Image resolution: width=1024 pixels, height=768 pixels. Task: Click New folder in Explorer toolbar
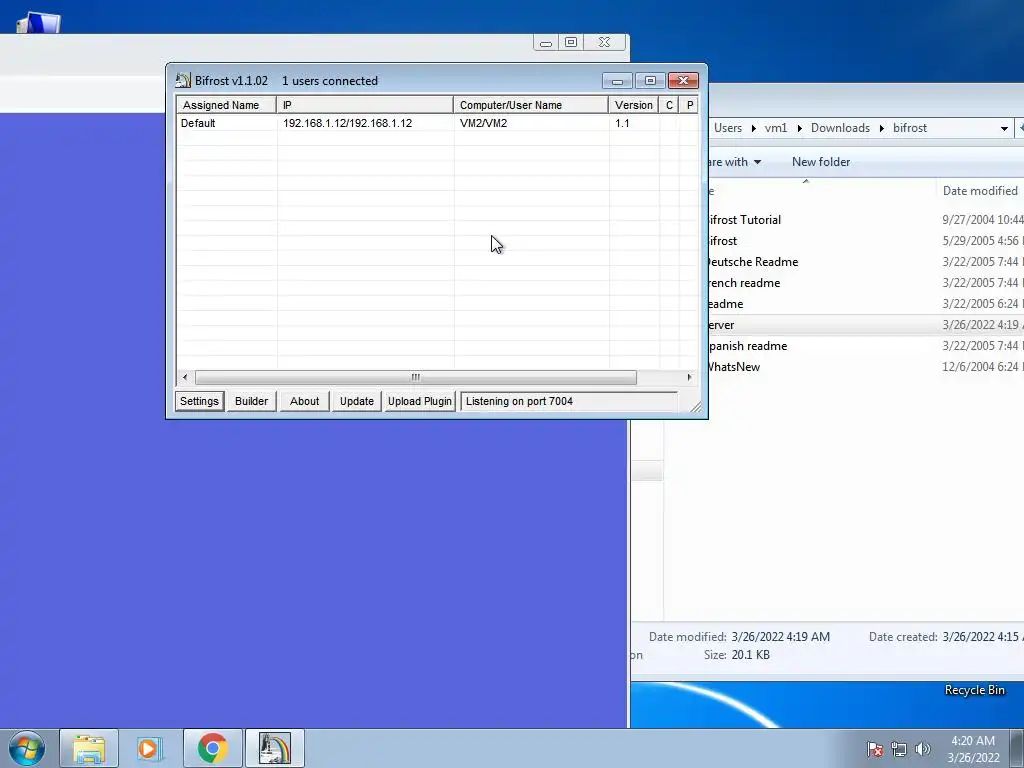click(821, 162)
